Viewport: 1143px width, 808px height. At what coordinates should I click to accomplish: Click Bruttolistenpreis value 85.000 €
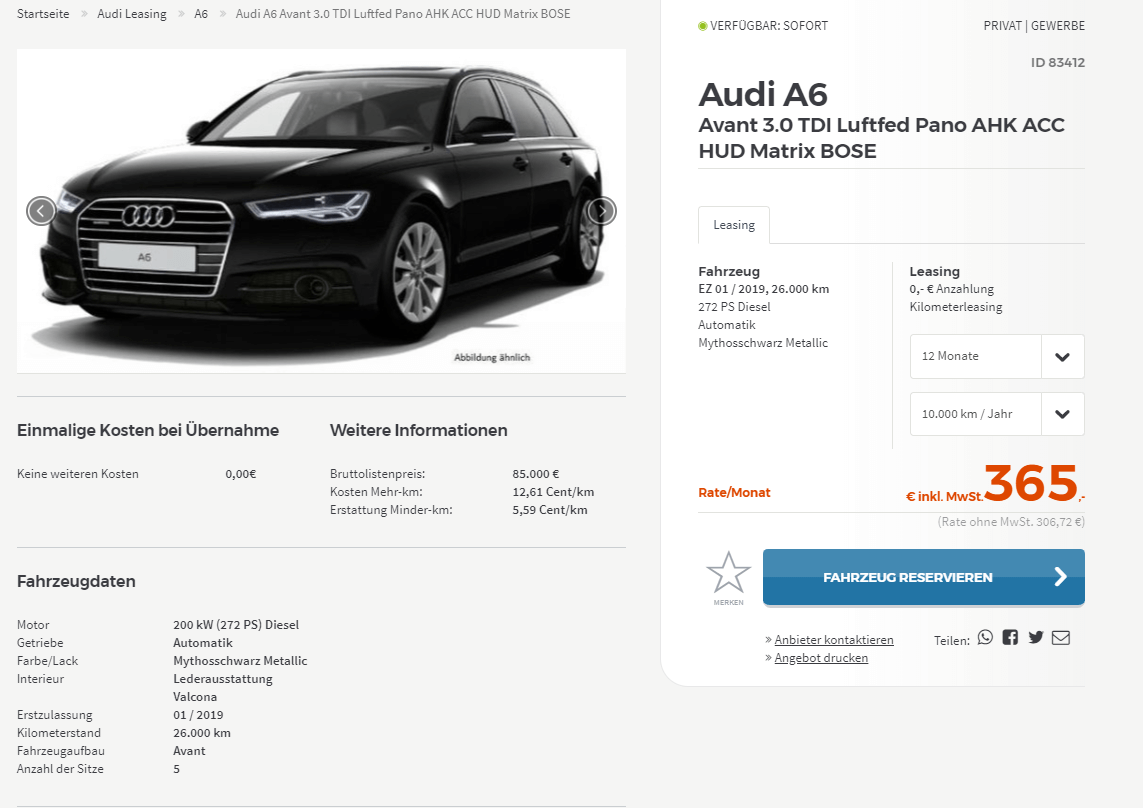point(536,474)
